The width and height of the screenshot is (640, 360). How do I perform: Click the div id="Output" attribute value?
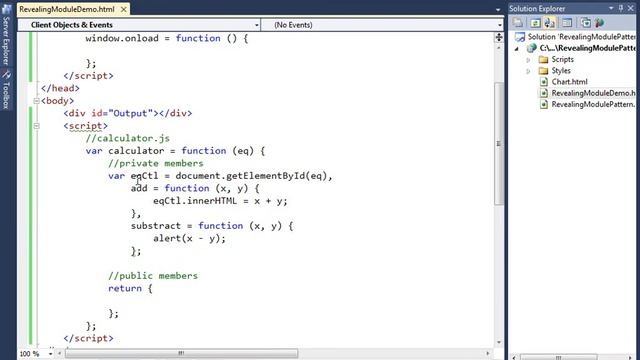point(130,113)
